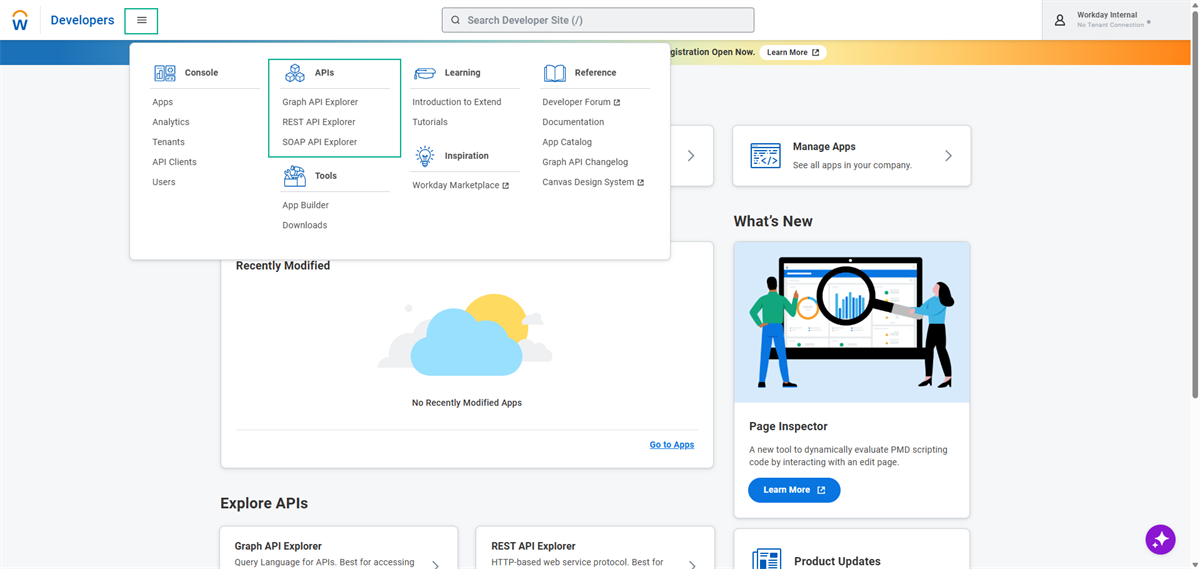This screenshot has height=569, width=1200.
Task: Click the No Recently Modified Apps text
Action: pyautogui.click(x=467, y=403)
